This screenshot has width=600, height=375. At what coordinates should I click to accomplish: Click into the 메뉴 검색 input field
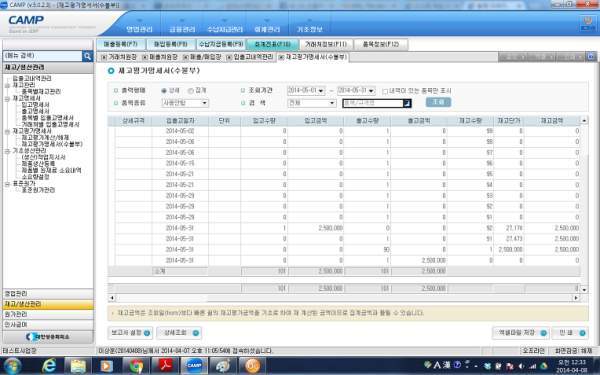pos(42,56)
